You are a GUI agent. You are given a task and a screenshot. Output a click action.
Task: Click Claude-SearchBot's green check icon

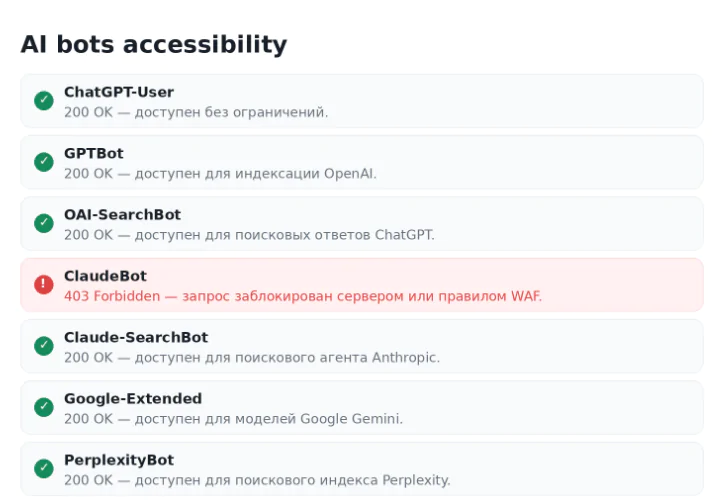44,346
